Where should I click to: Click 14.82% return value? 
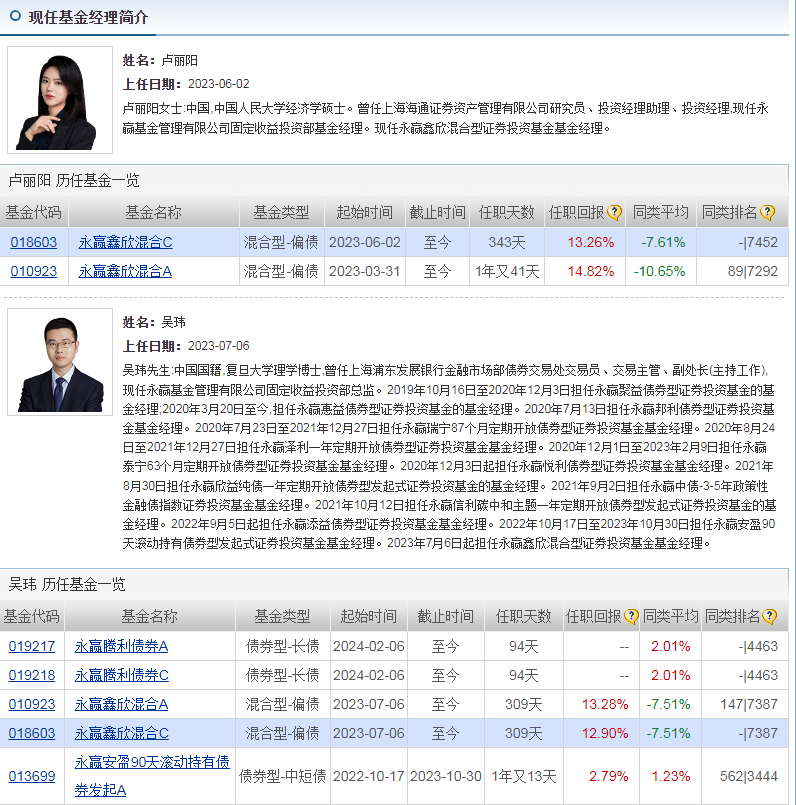pyautogui.click(x=591, y=271)
